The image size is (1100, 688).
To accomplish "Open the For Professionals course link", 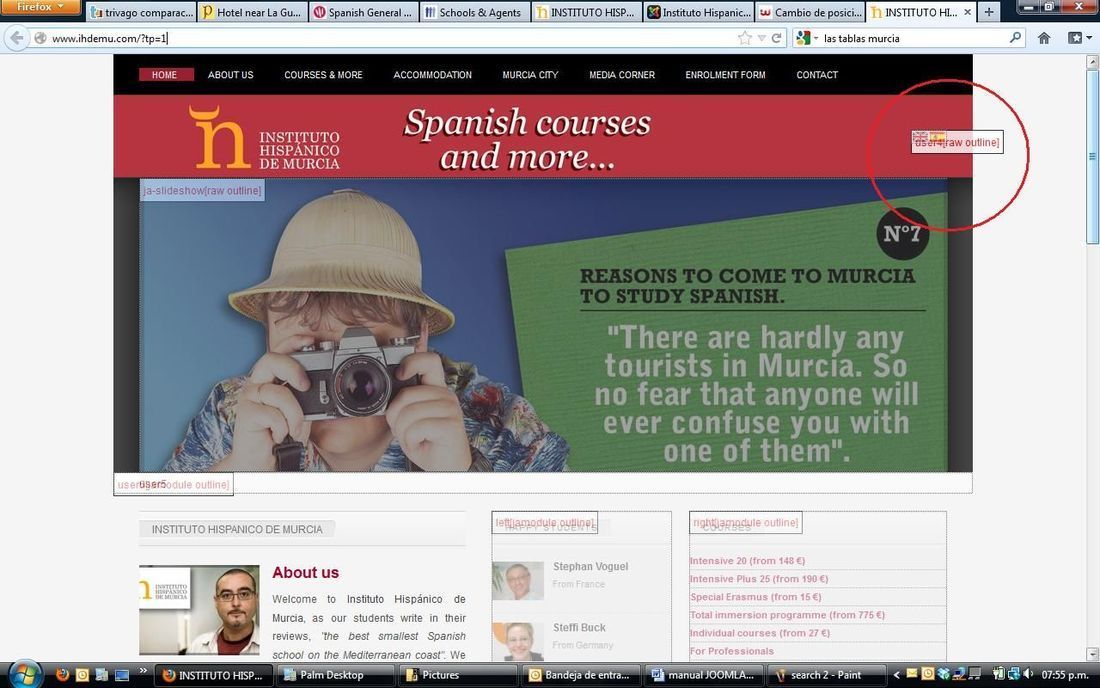I will coord(732,652).
